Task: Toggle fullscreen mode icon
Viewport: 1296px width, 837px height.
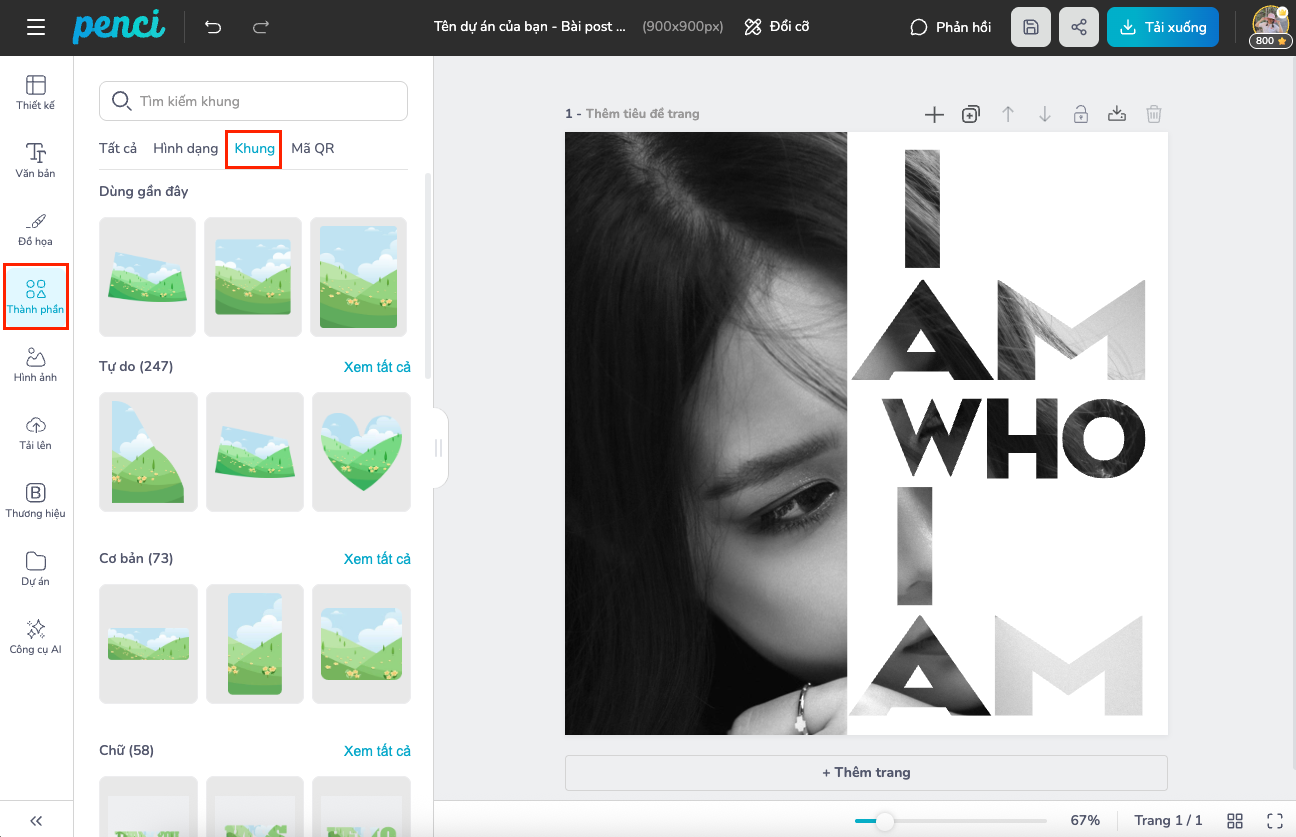Action: point(1274,820)
